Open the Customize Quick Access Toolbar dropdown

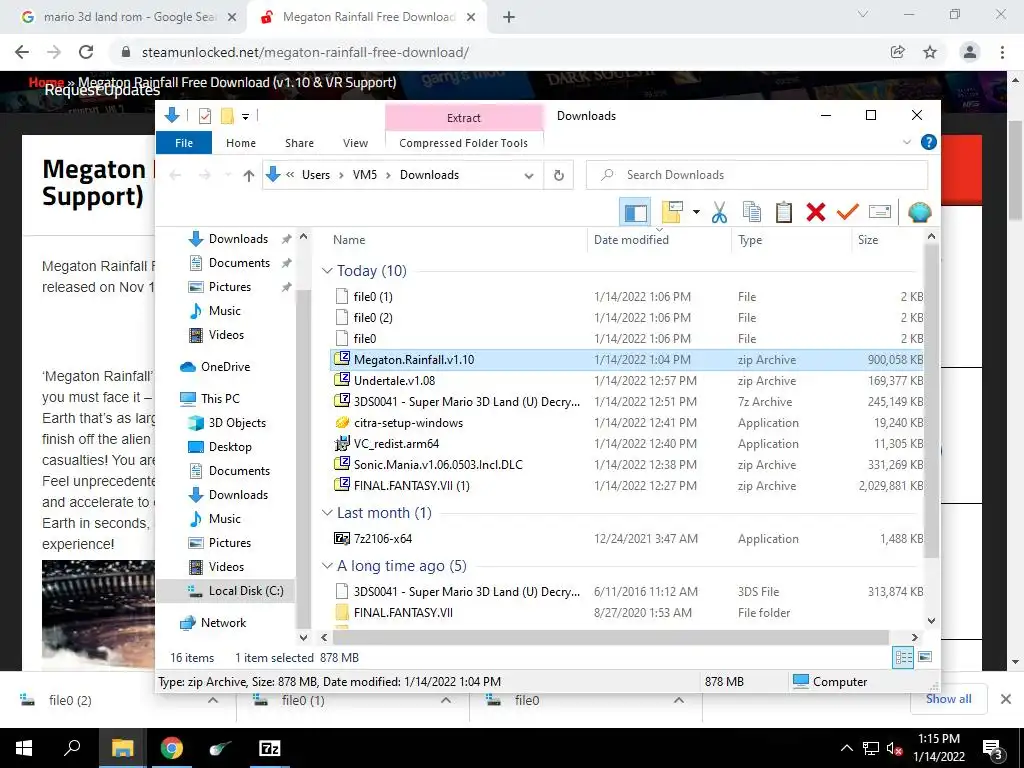246,117
